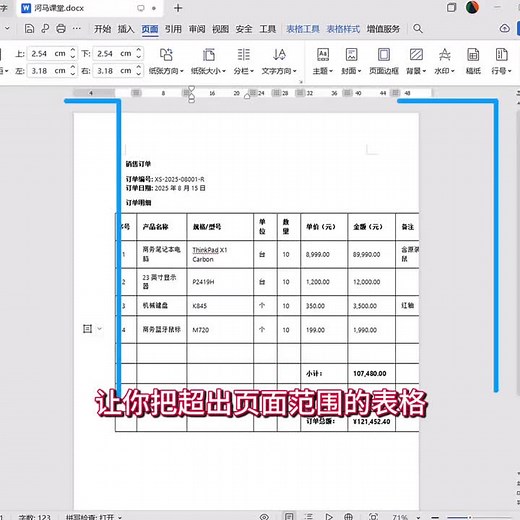
Task: Click the search magnifier icon
Action: (x=418, y=29)
